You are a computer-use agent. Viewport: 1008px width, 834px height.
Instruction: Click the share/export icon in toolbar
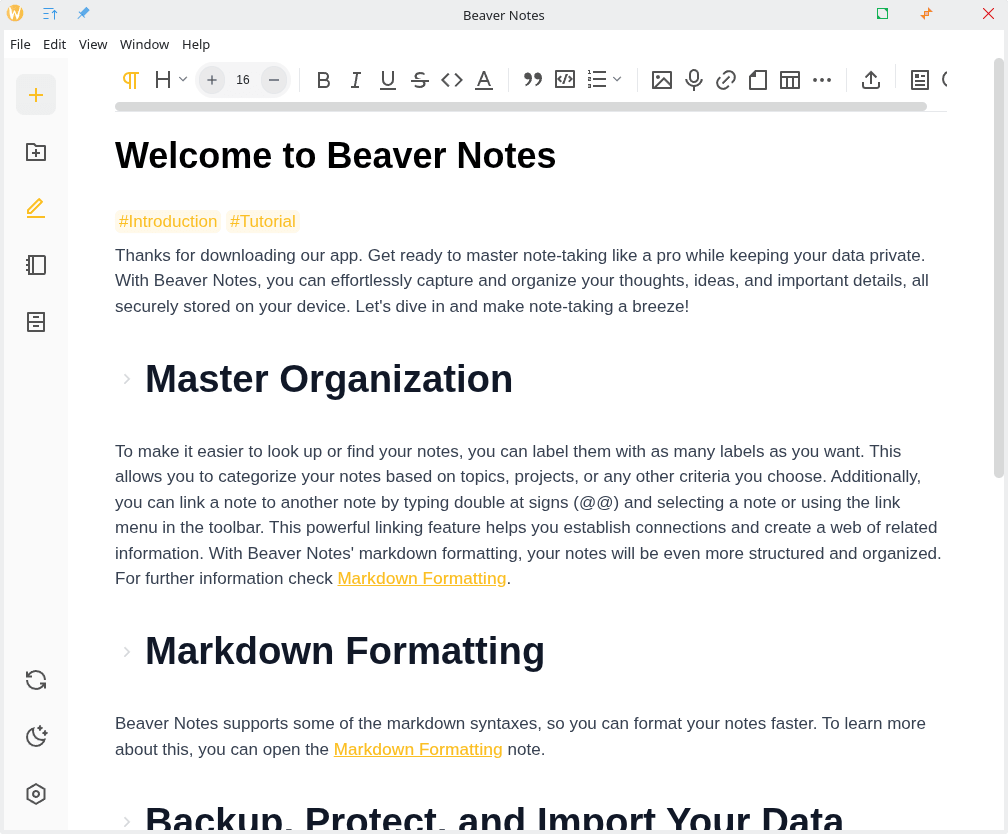[871, 80]
